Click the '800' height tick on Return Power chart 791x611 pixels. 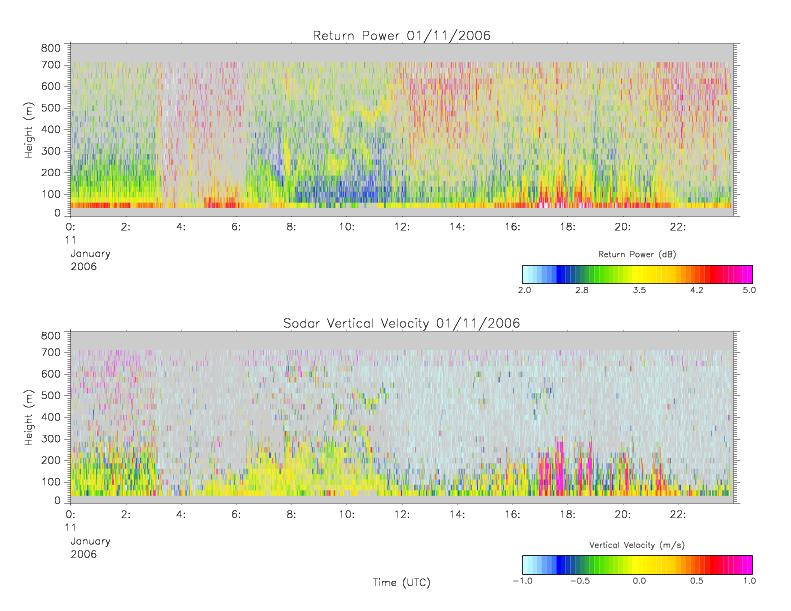(50, 48)
